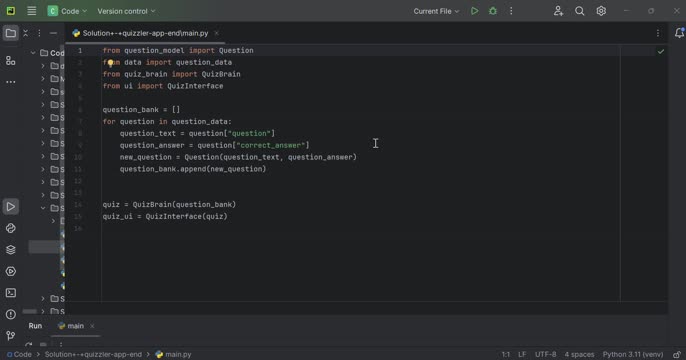Image resolution: width=686 pixels, height=360 pixels.
Task: Start debugging with the bug icon
Action: tap(493, 11)
